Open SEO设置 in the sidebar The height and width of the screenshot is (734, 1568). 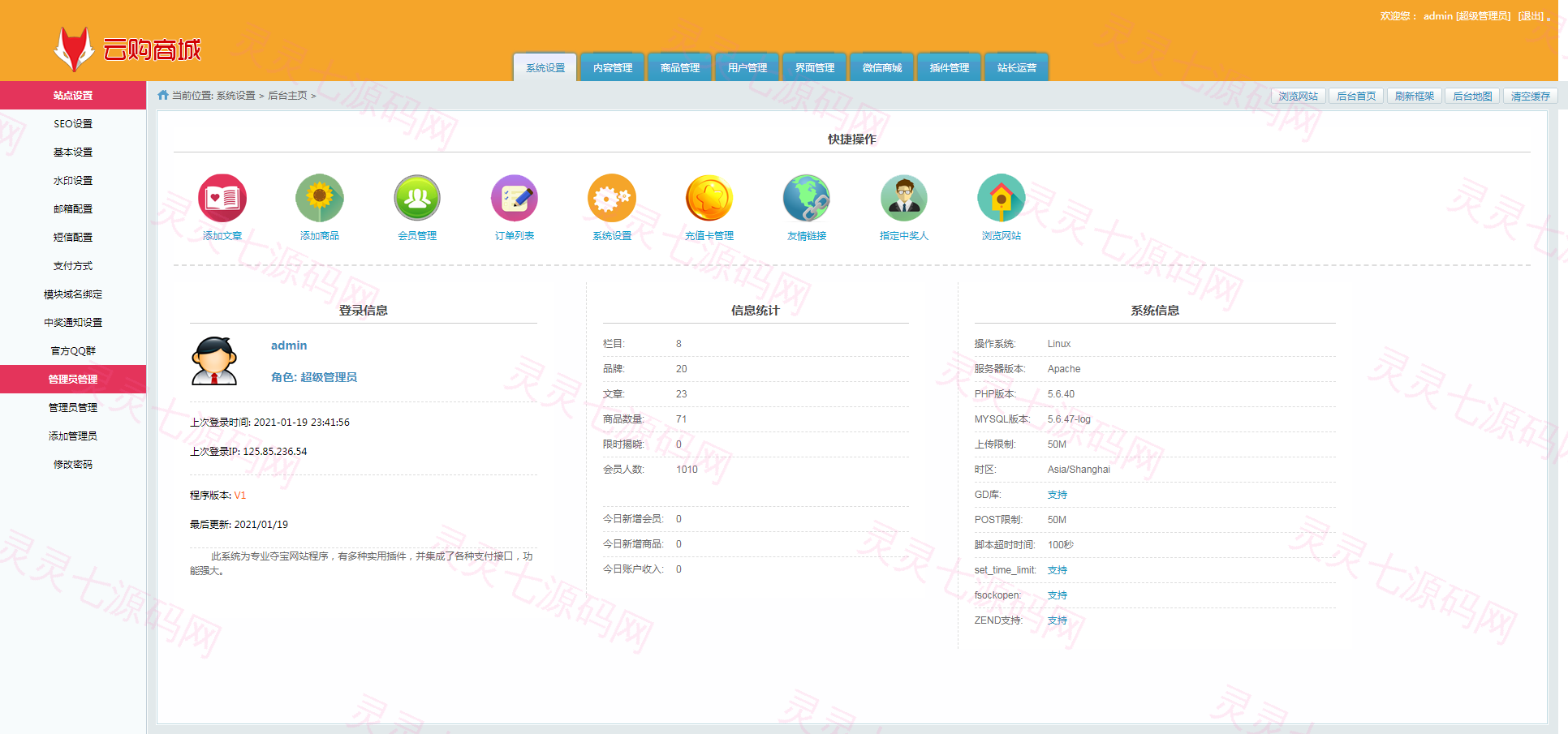[73, 123]
